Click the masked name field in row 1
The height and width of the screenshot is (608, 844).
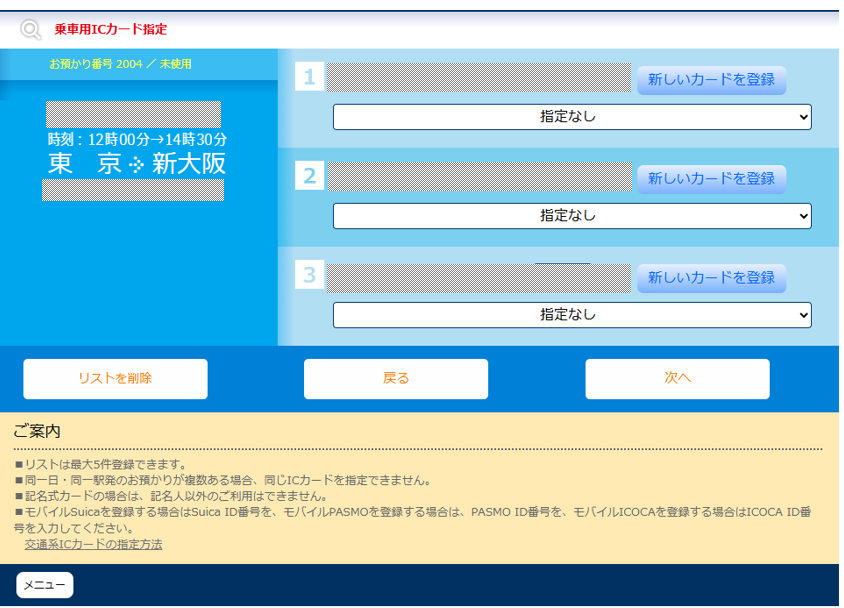tap(478, 78)
